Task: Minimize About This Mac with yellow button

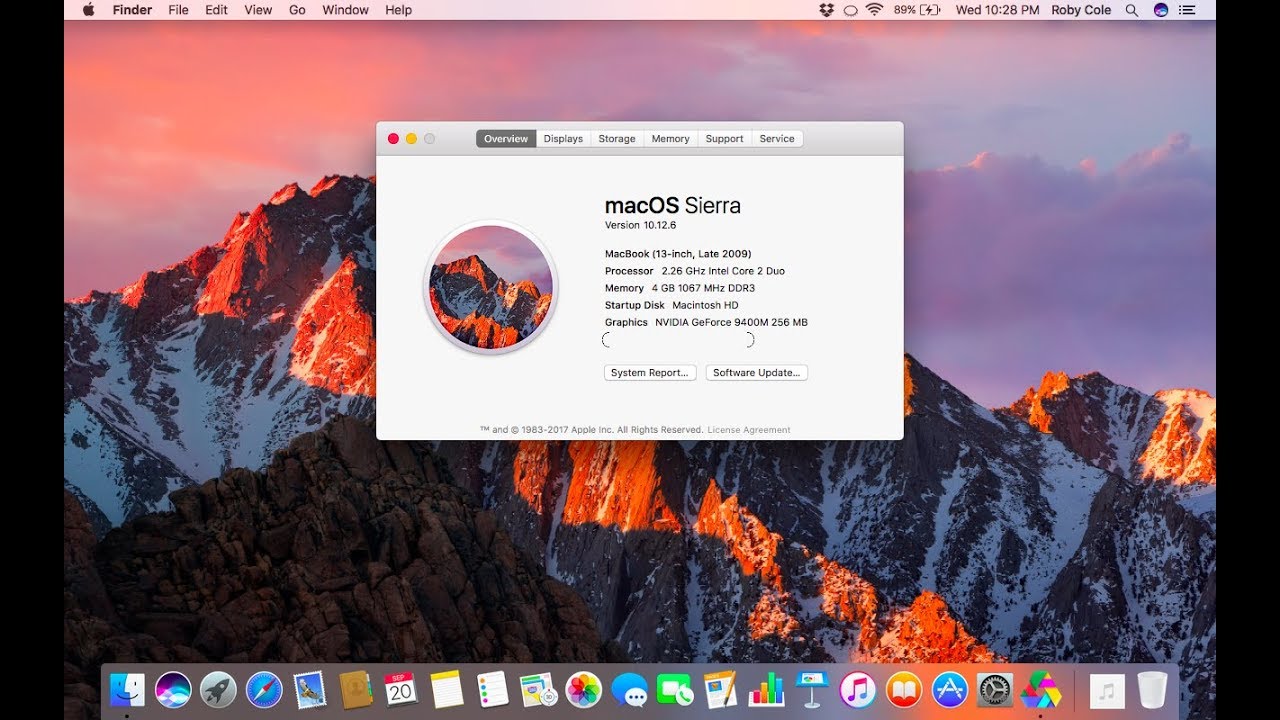Action: (411, 139)
